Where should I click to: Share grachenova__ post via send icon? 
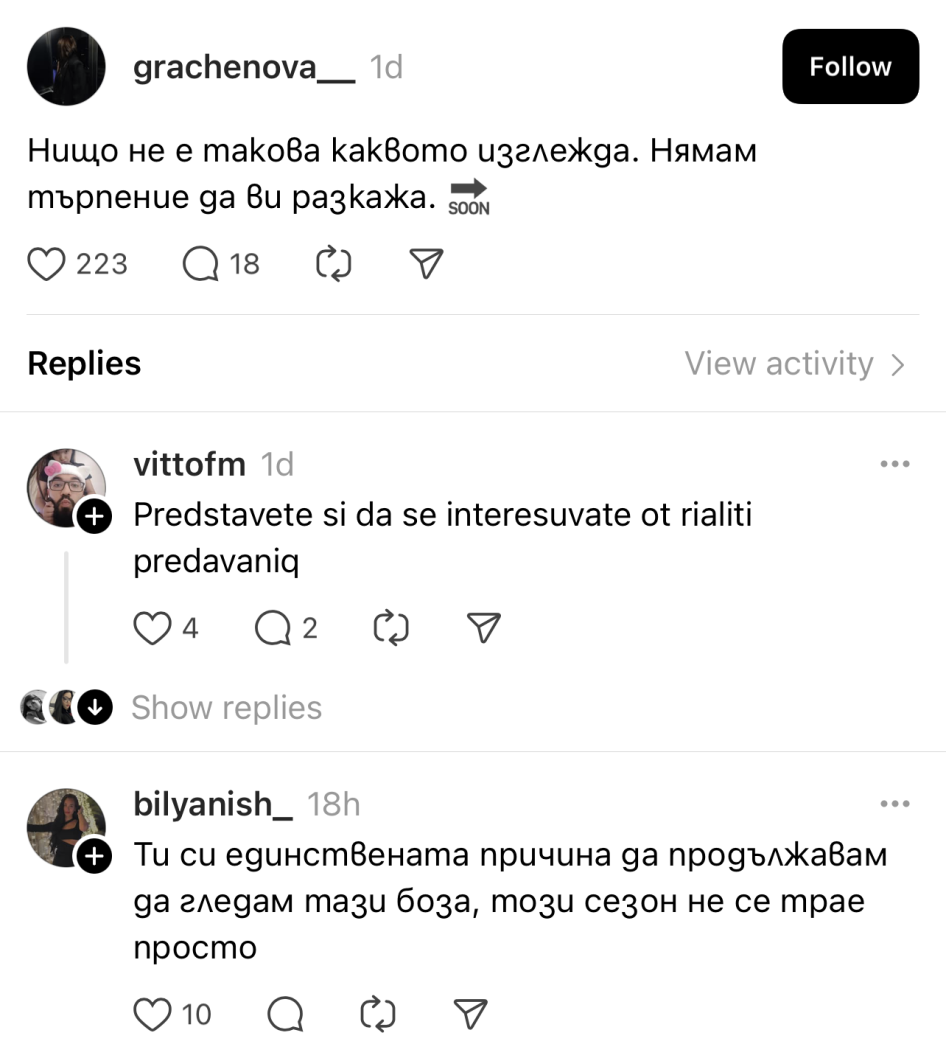[426, 264]
